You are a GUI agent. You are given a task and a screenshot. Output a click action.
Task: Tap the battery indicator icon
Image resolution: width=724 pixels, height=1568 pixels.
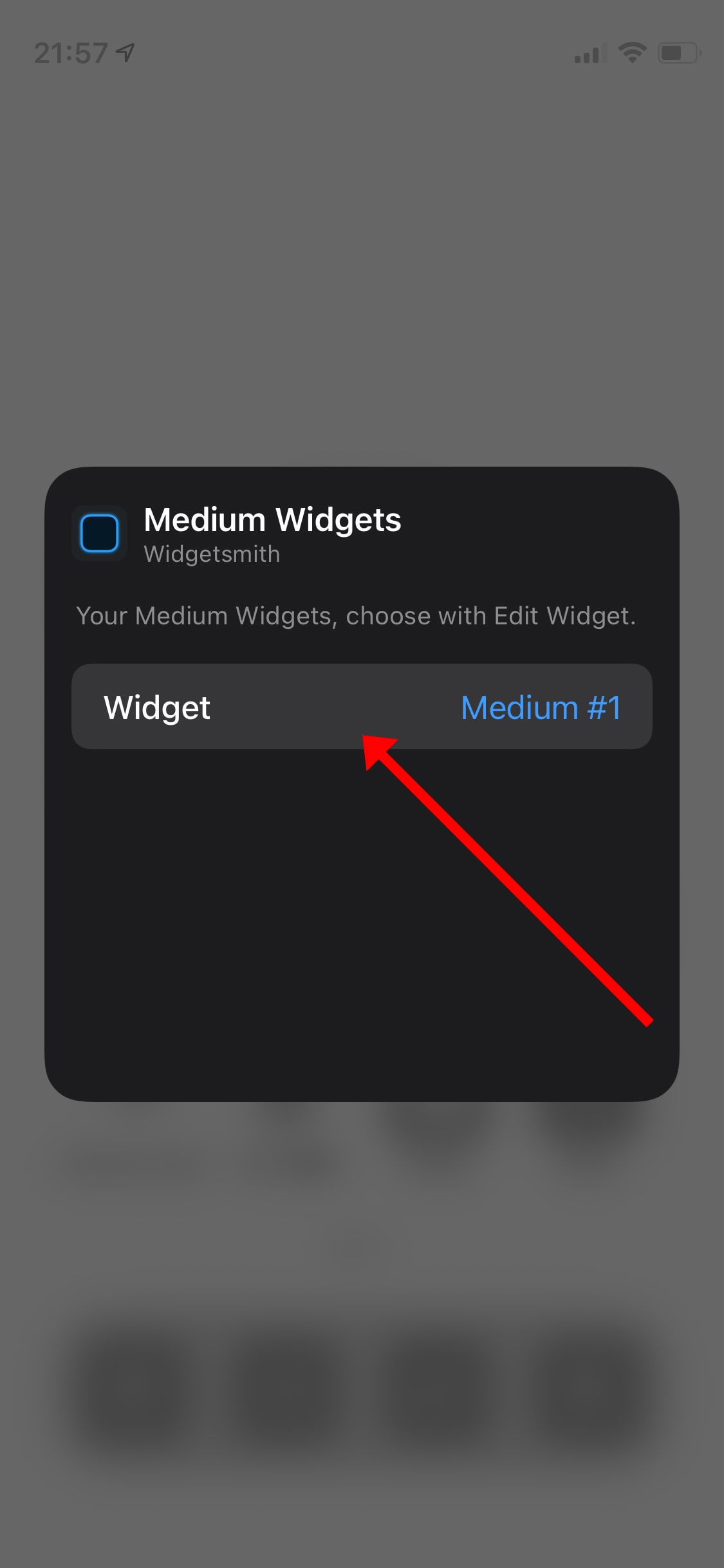[x=679, y=53]
